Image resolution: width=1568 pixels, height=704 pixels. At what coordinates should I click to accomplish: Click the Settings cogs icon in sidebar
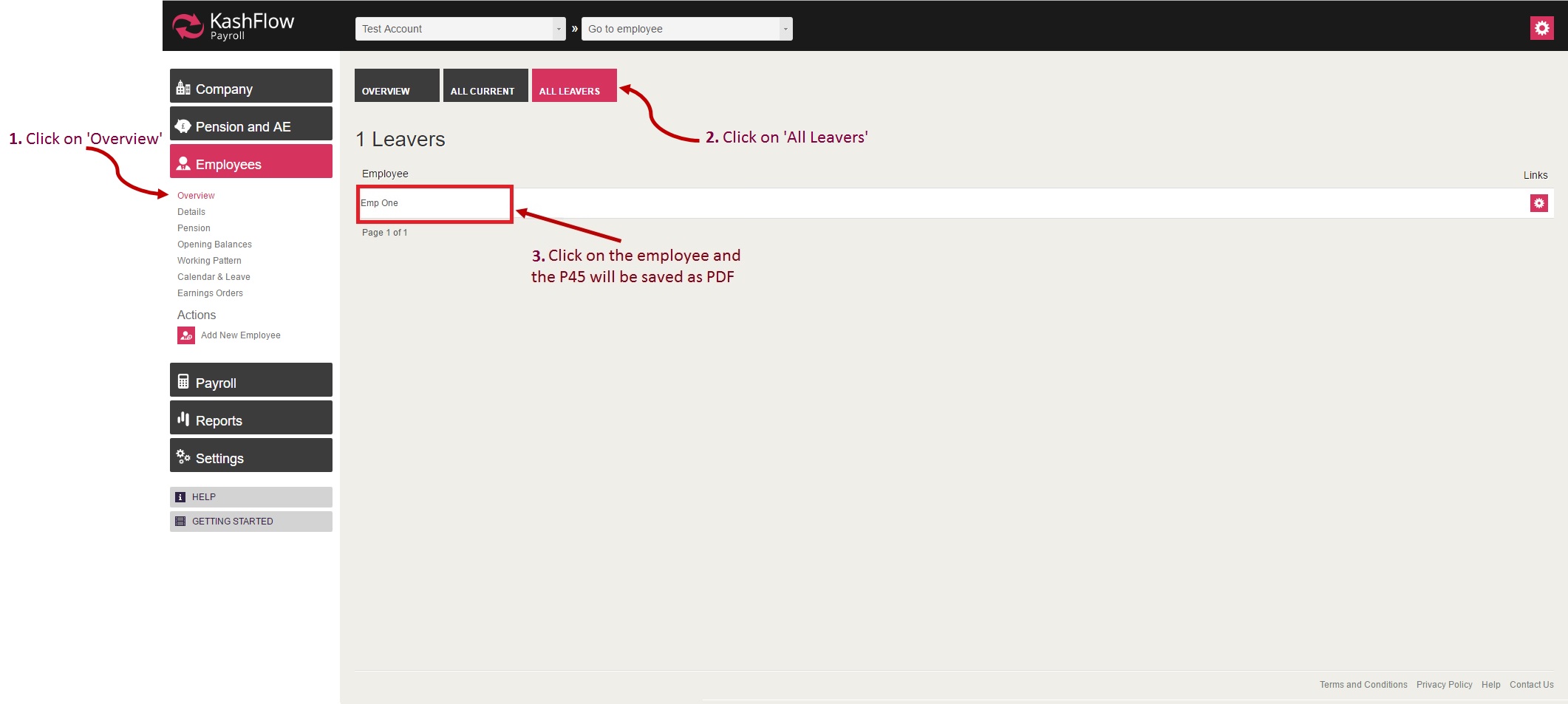click(x=183, y=457)
